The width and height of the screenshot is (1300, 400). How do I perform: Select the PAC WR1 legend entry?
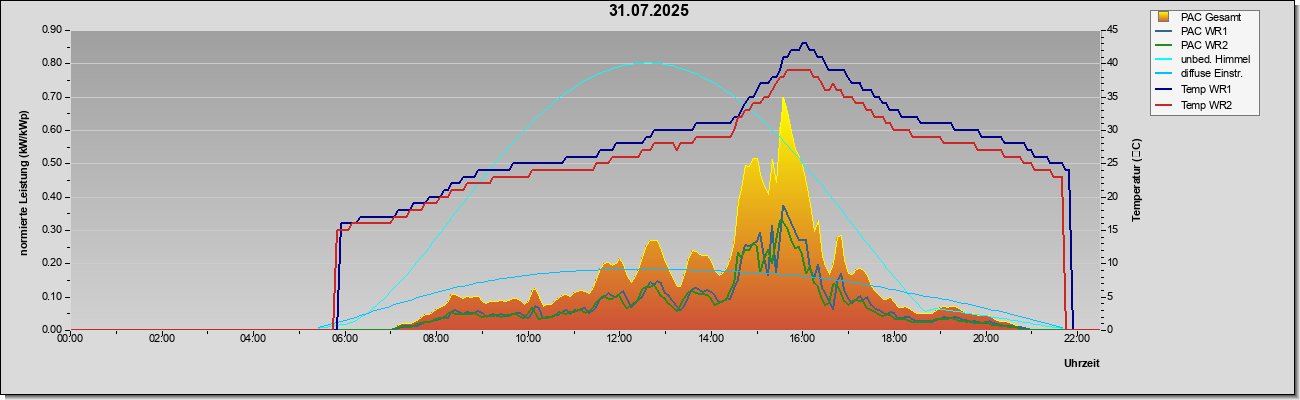click(x=1203, y=32)
